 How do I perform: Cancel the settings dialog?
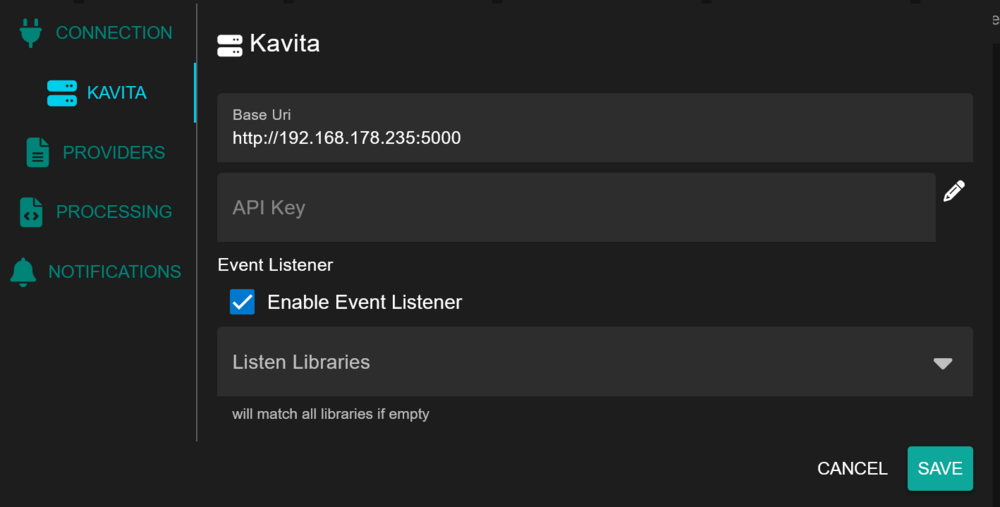[x=852, y=469]
